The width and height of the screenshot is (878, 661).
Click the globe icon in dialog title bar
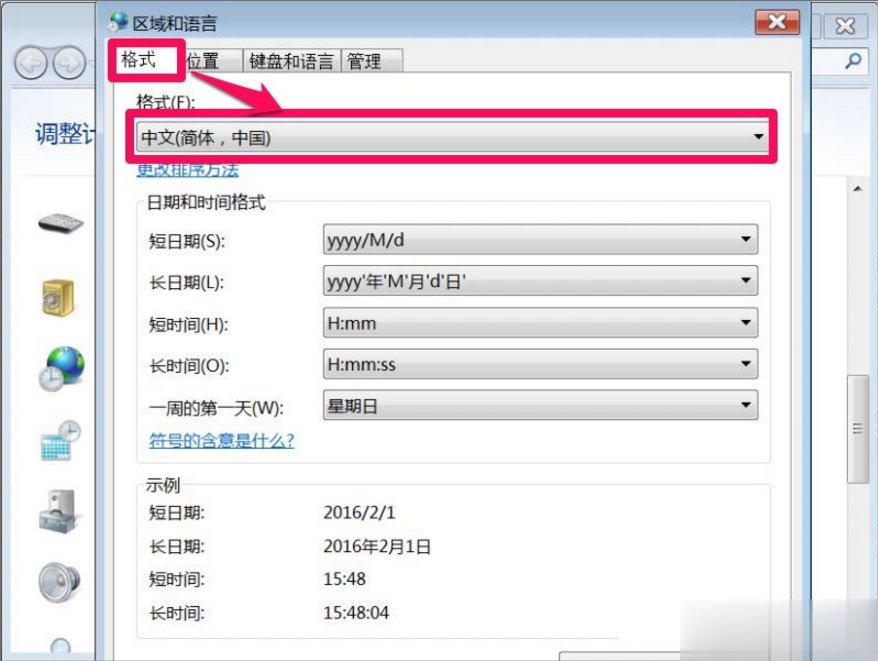pos(119,21)
